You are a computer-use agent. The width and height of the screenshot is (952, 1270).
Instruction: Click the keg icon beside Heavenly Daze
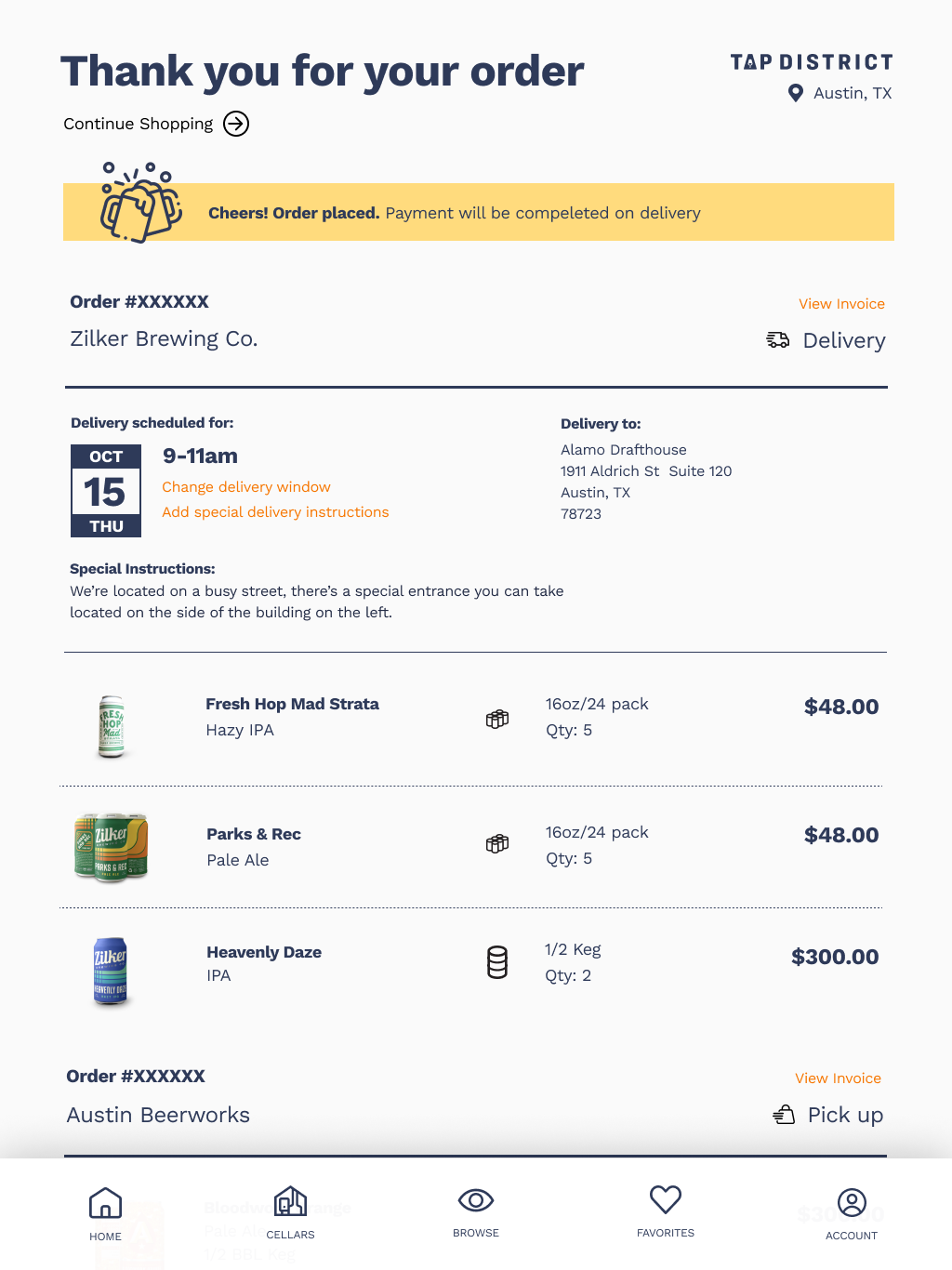[x=497, y=962]
